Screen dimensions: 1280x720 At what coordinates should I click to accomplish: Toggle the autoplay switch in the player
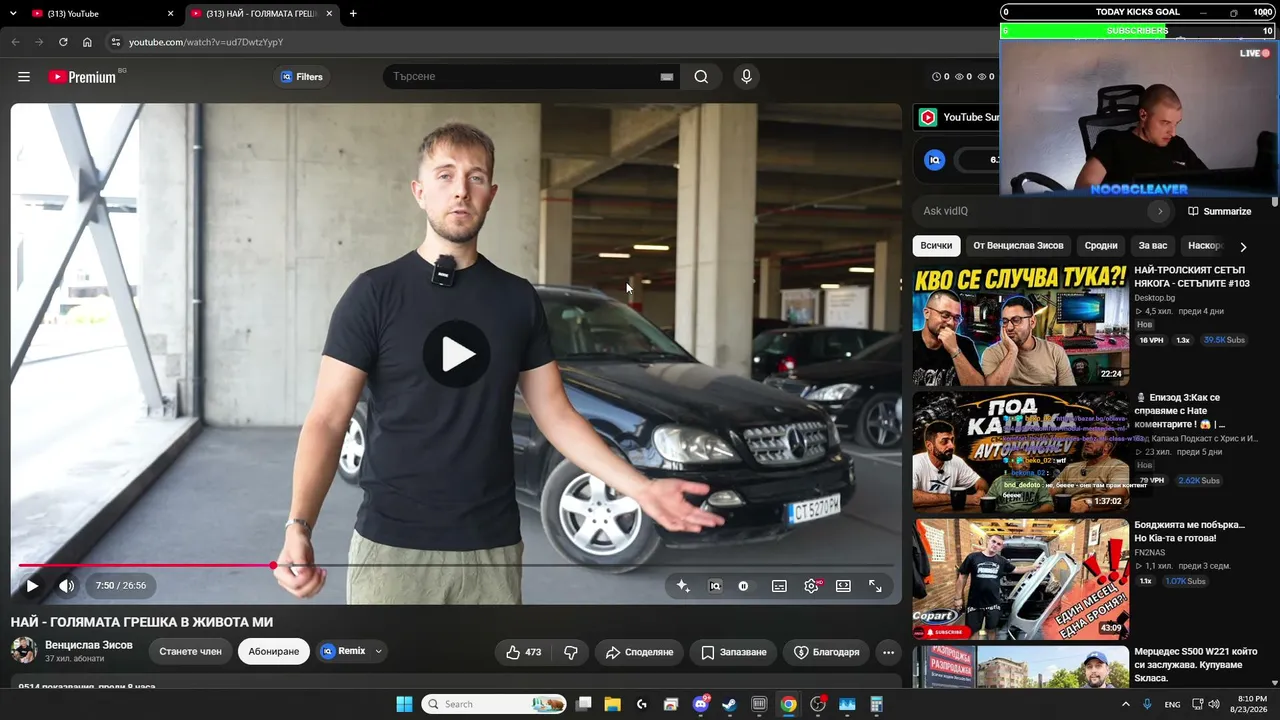[x=743, y=586]
